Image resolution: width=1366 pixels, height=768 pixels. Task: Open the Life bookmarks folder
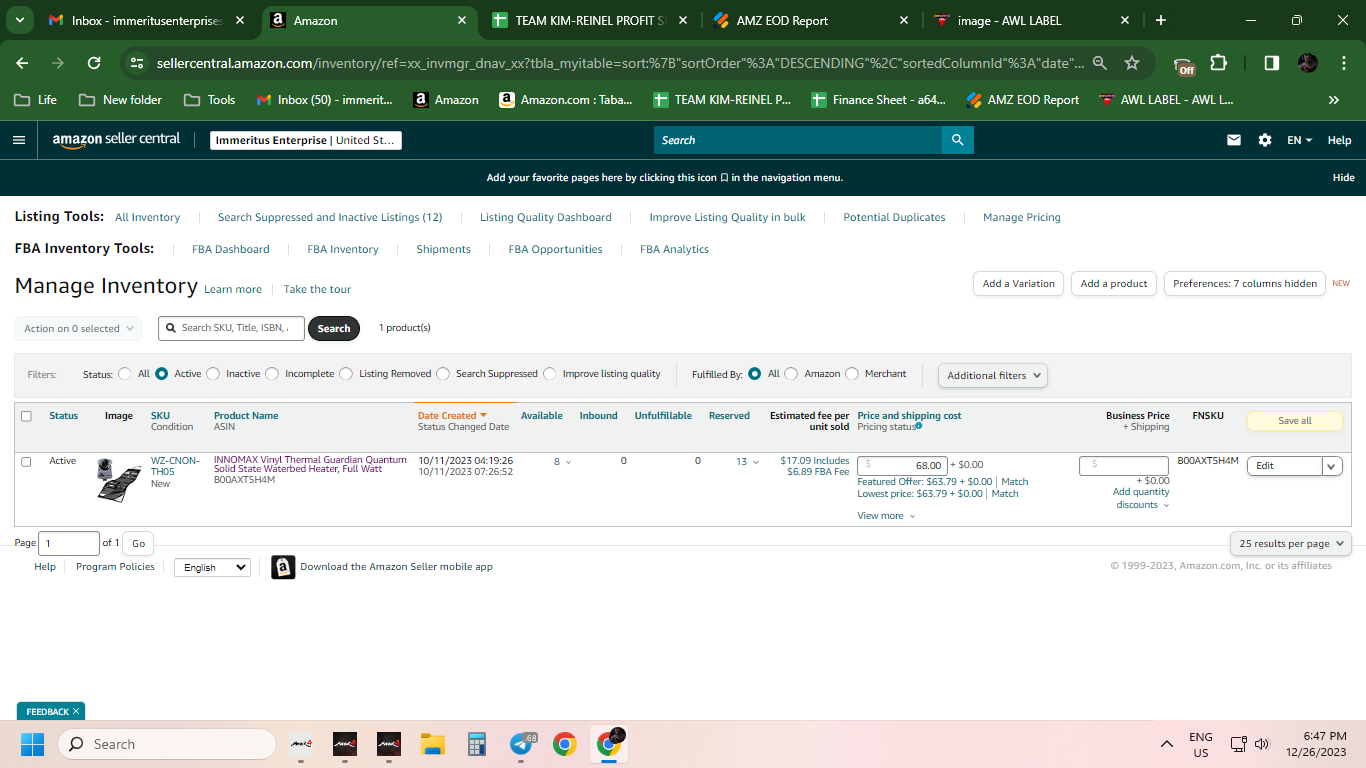36,100
